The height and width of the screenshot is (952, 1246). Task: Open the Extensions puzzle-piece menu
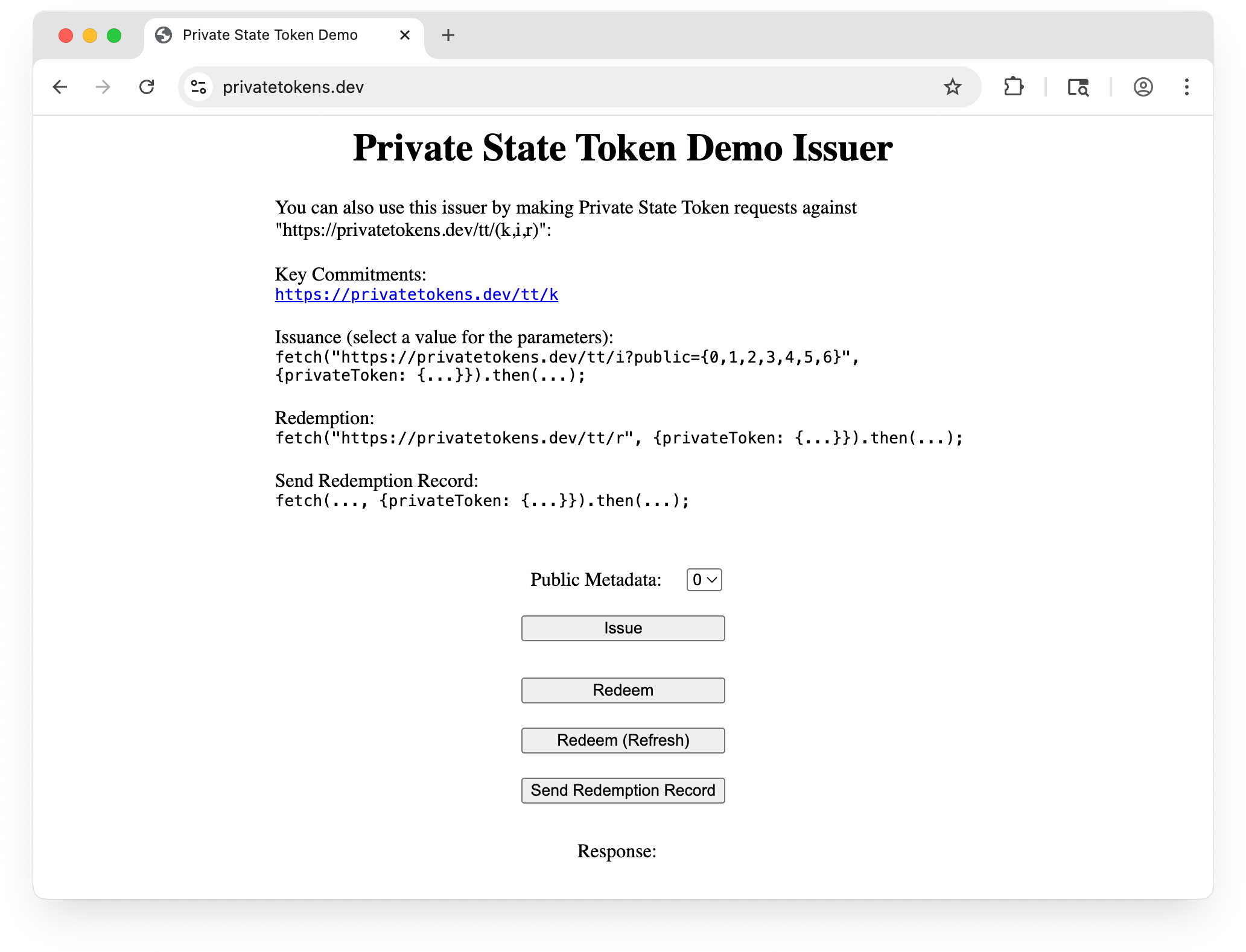(1014, 87)
